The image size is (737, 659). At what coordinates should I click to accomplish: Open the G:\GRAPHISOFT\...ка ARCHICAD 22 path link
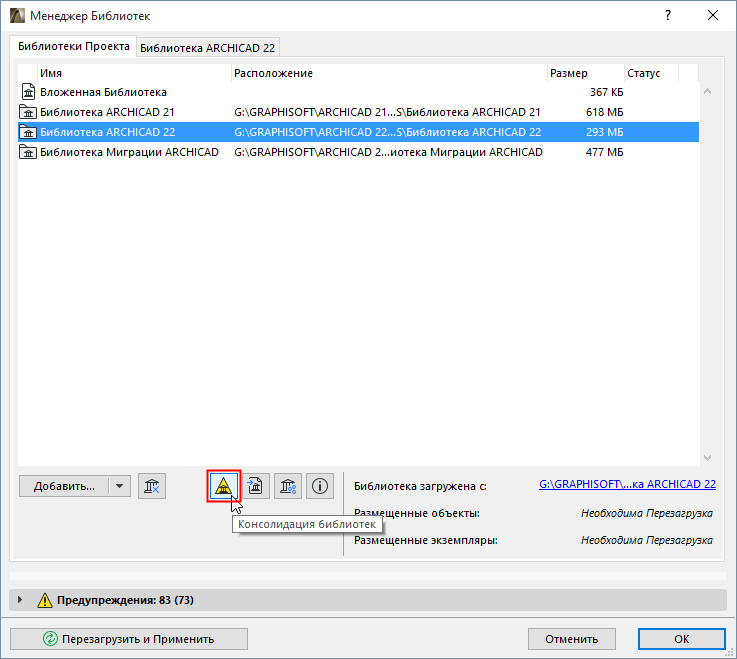pyautogui.click(x=627, y=484)
